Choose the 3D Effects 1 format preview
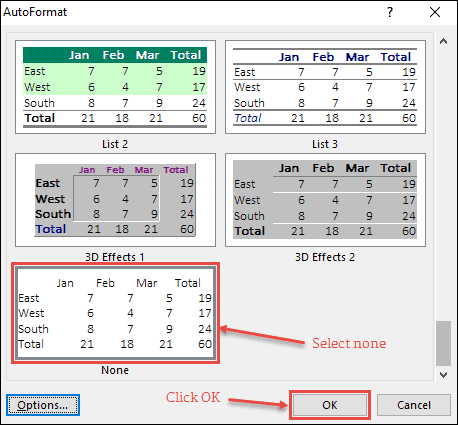458x425 pixels. pyautogui.click(x=115, y=200)
